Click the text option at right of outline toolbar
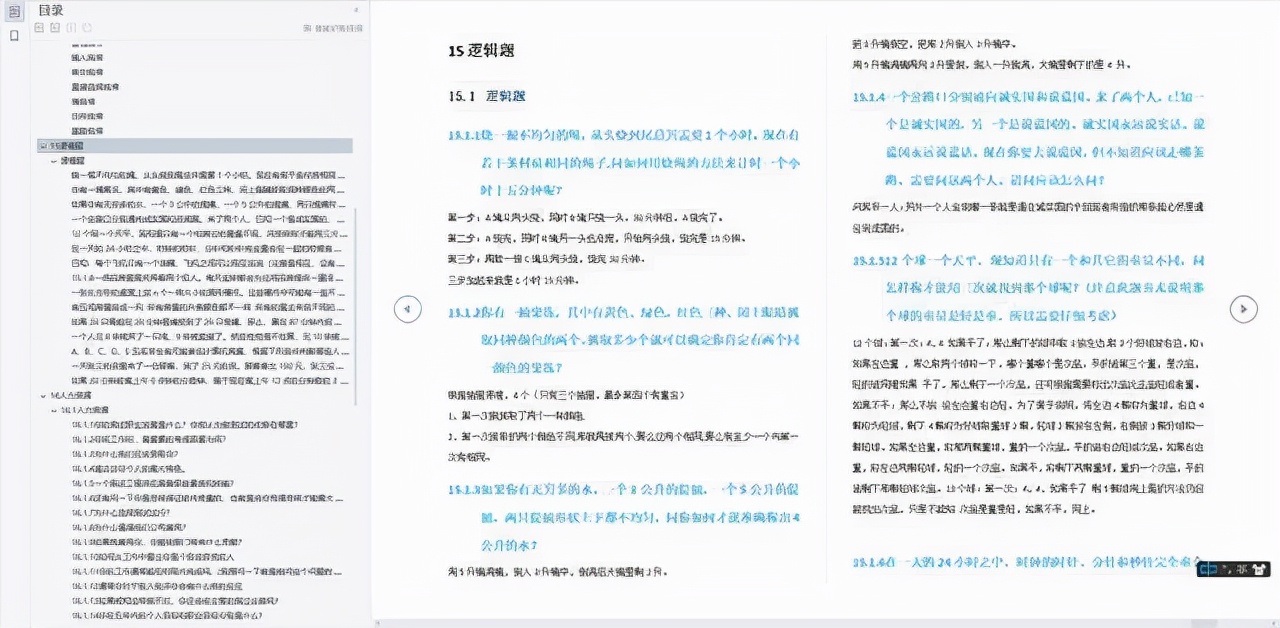Viewport: 1280px width, 628px height. 333,29
